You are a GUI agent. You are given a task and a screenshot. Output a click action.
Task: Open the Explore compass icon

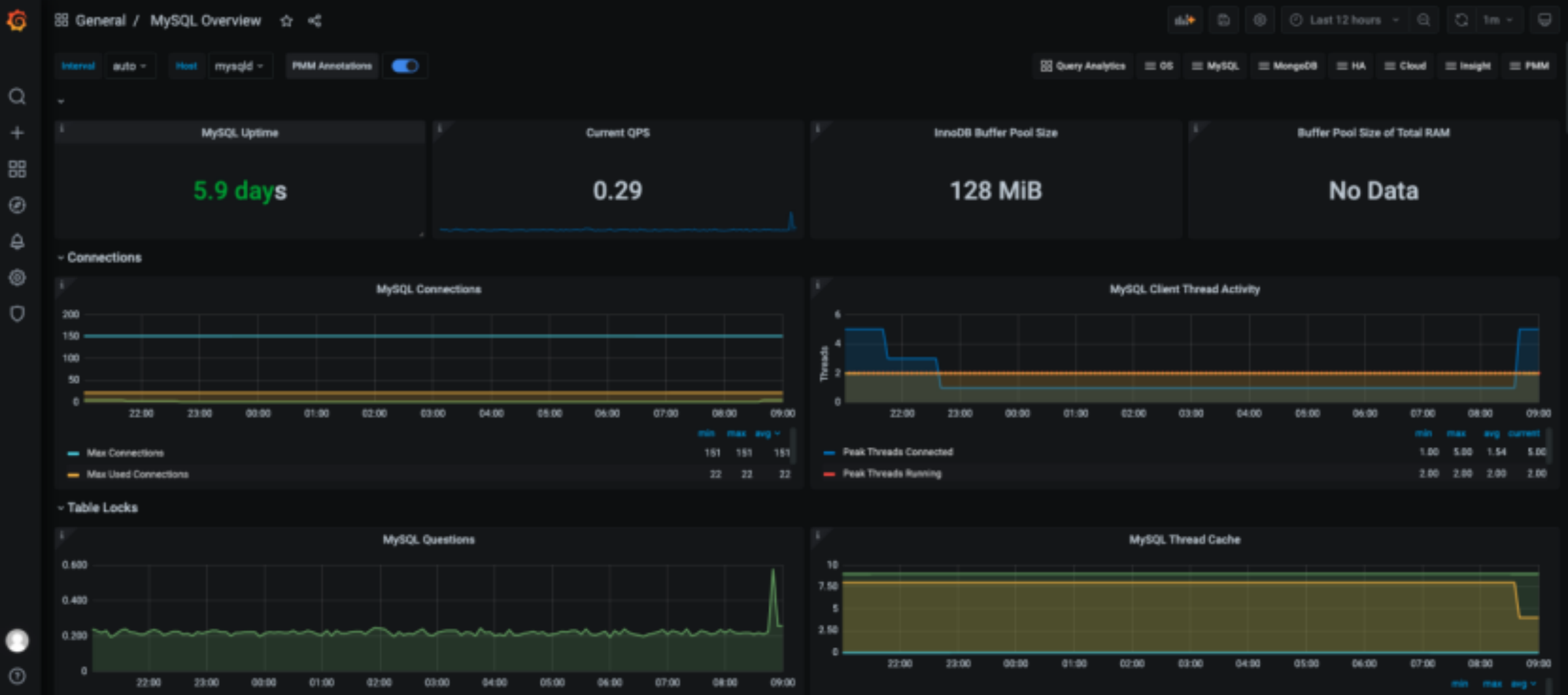click(17, 205)
